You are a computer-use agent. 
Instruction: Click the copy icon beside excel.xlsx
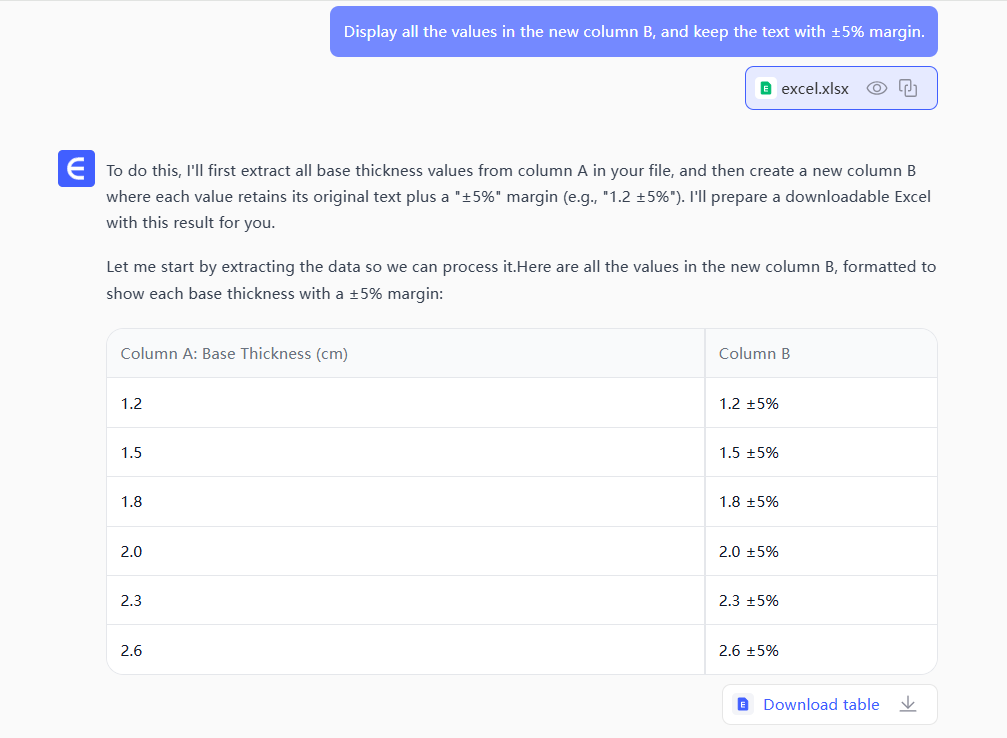(908, 88)
